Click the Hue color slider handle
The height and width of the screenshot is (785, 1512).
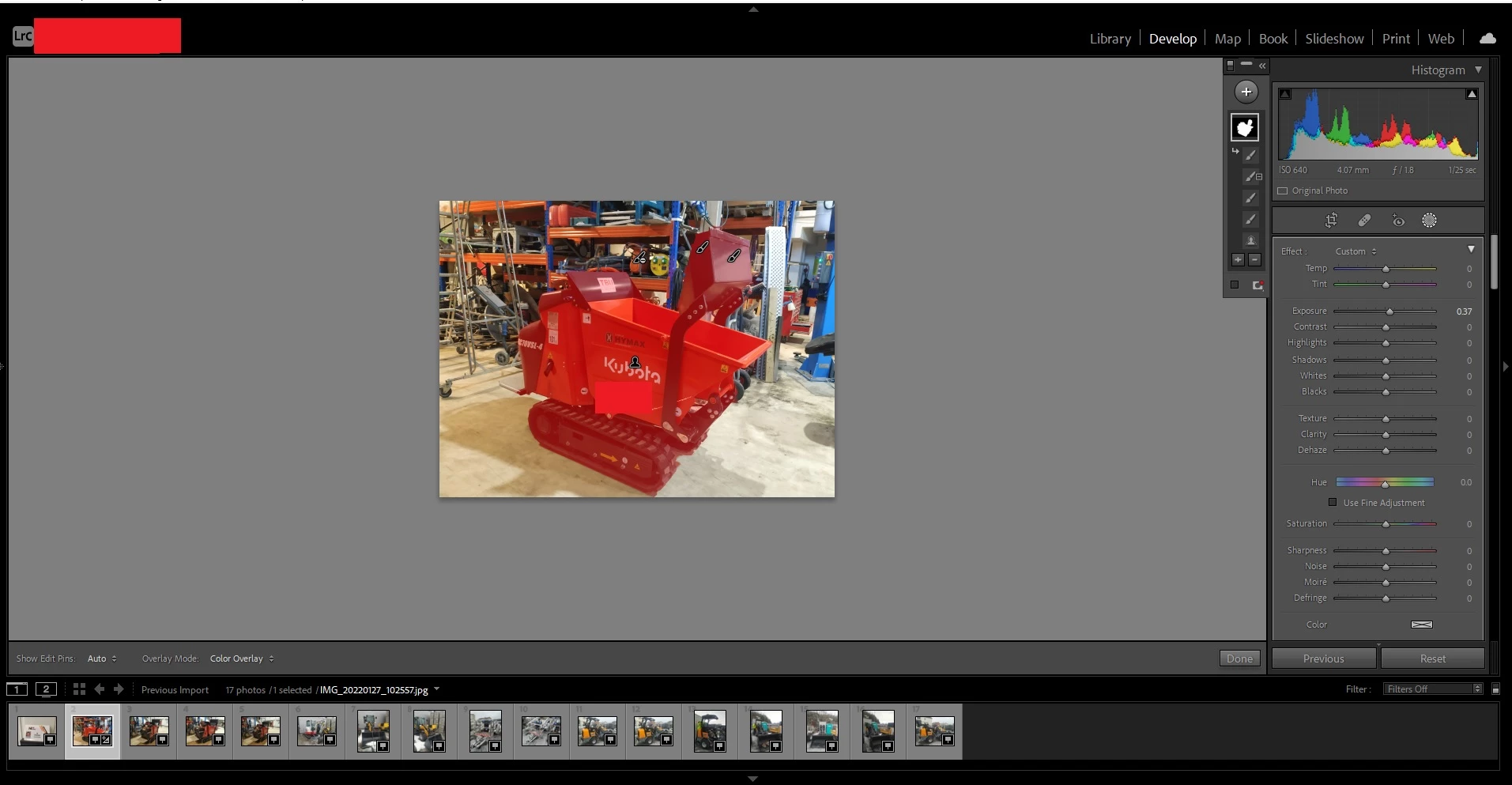1385,483
